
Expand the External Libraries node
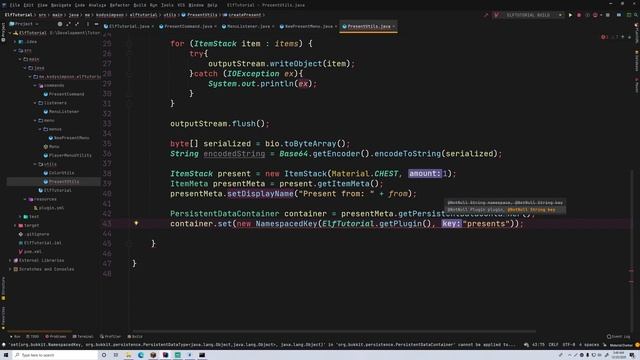10,260
